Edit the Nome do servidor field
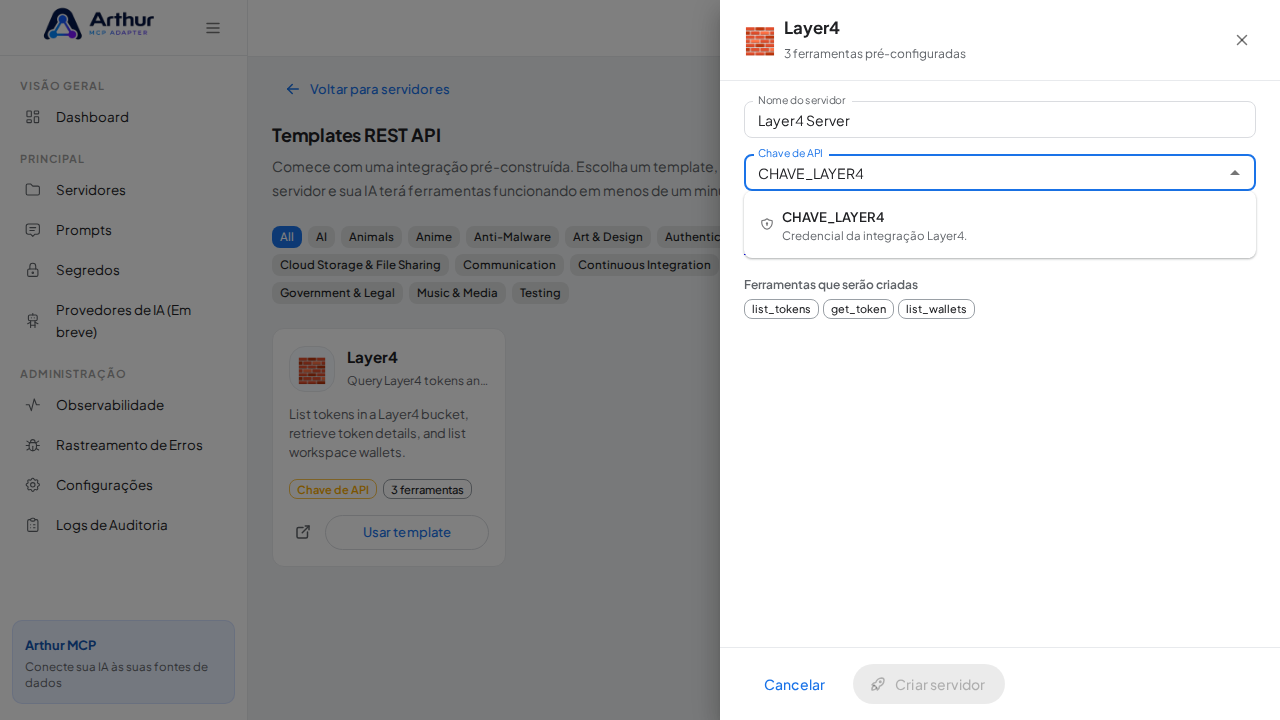This screenshot has width=1280, height=720. pos(1000,120)
